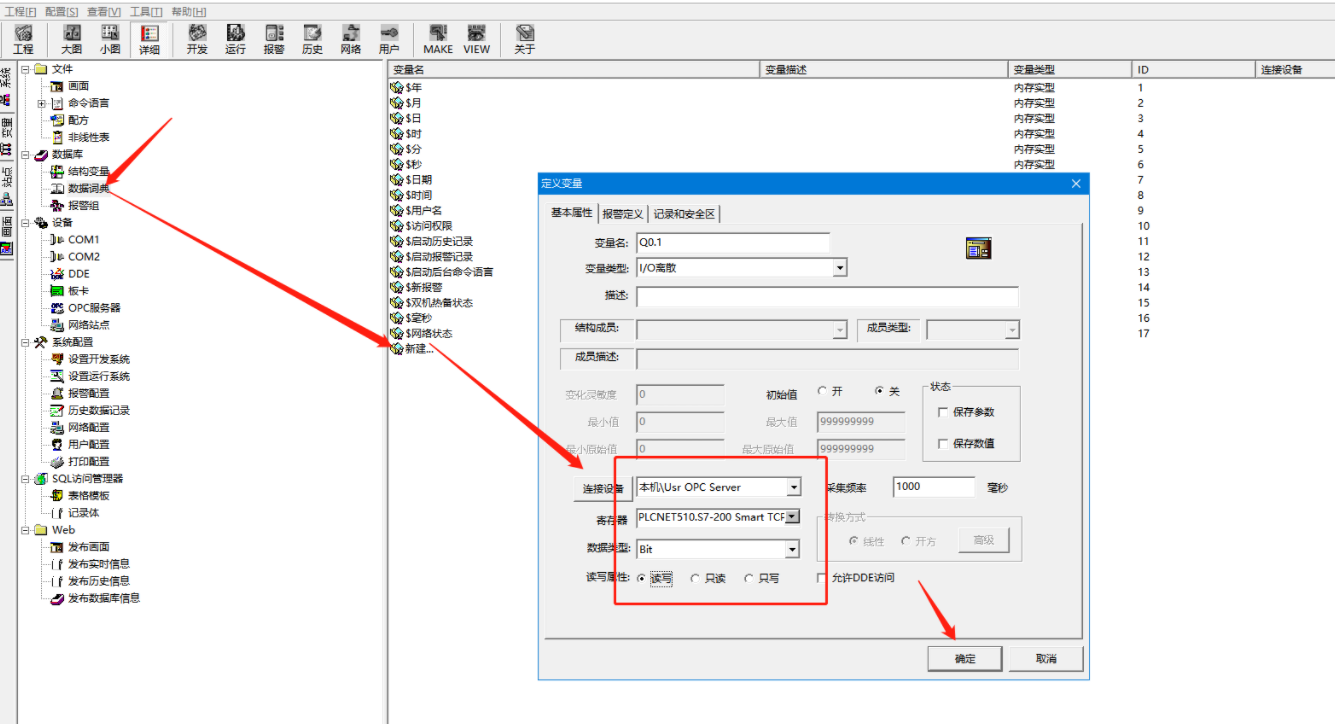Open the VIEW toolbar icon
This screenshot has height=724, width=1335.
(x=477, y=39)
